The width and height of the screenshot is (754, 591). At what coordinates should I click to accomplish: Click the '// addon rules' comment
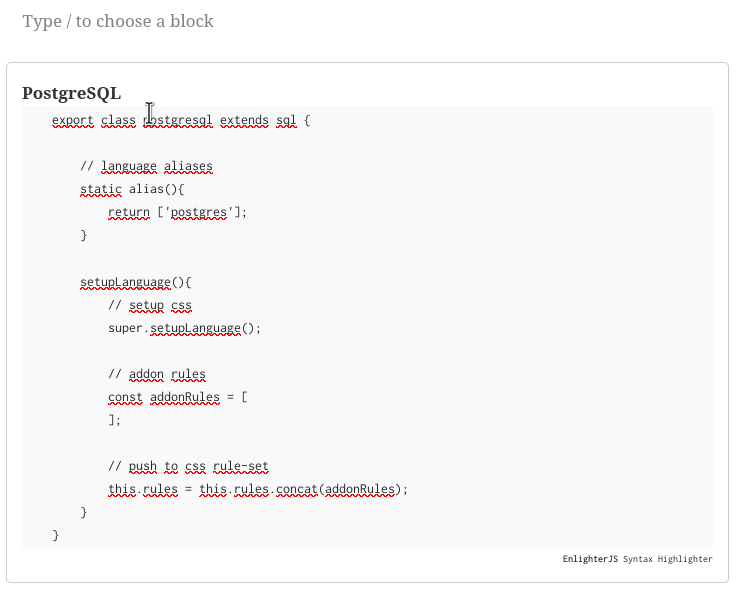click(157, 375)
